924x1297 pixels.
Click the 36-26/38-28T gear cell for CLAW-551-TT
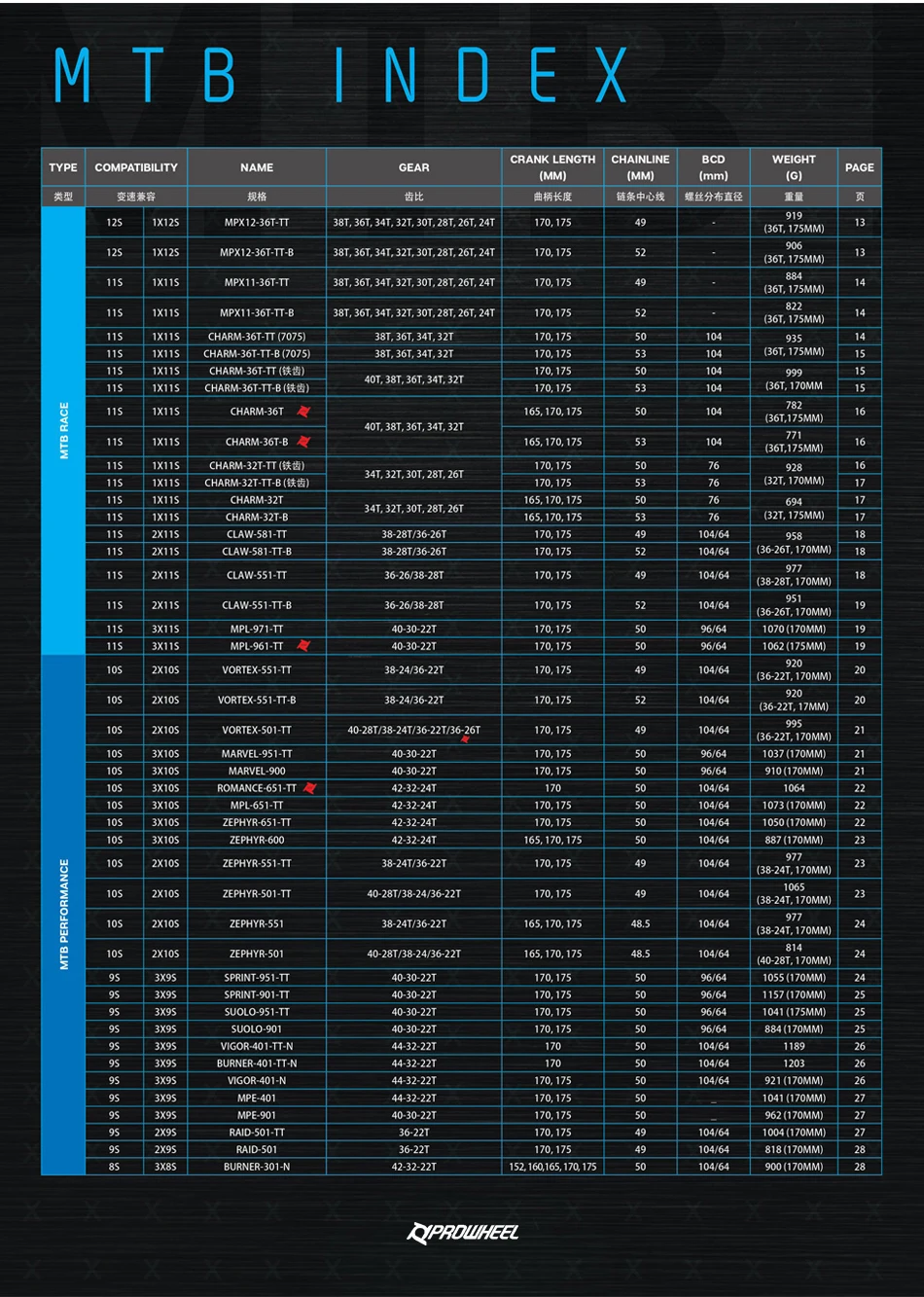(413, 575)
